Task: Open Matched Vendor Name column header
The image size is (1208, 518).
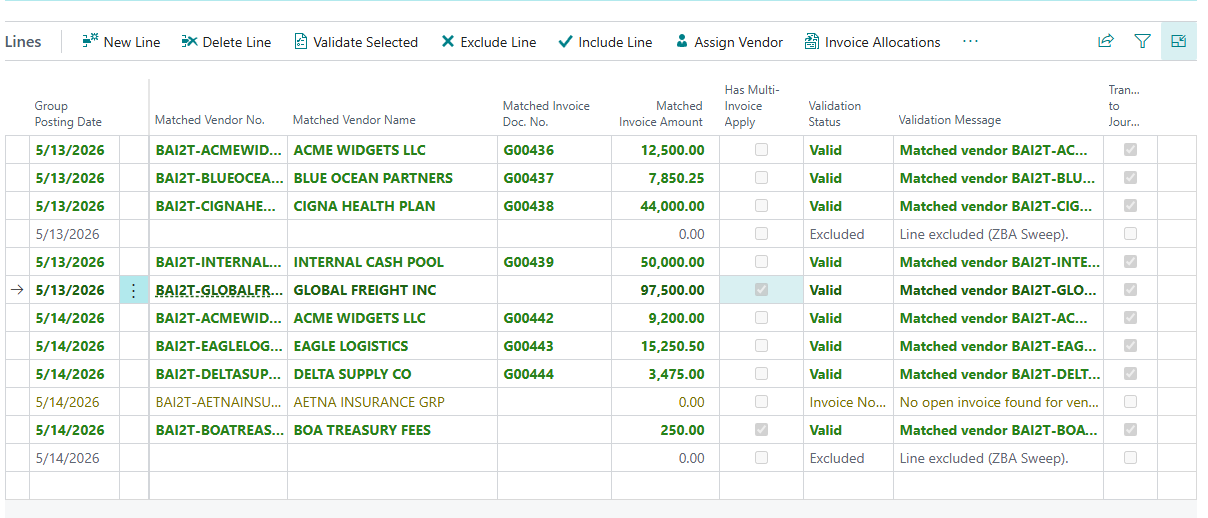Action: (x=354, y=120)
